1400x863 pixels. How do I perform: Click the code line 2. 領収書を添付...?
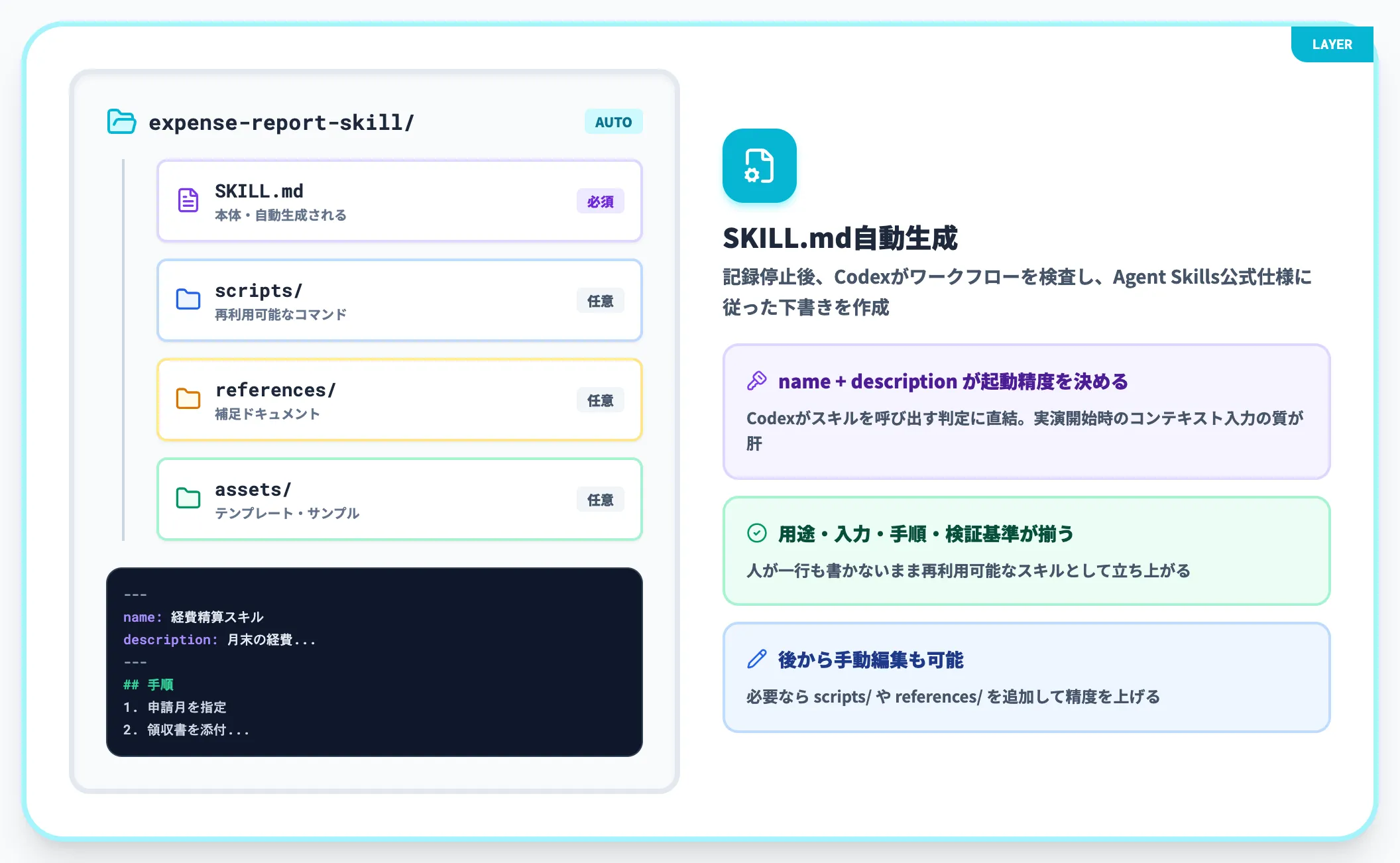point(186,730)
